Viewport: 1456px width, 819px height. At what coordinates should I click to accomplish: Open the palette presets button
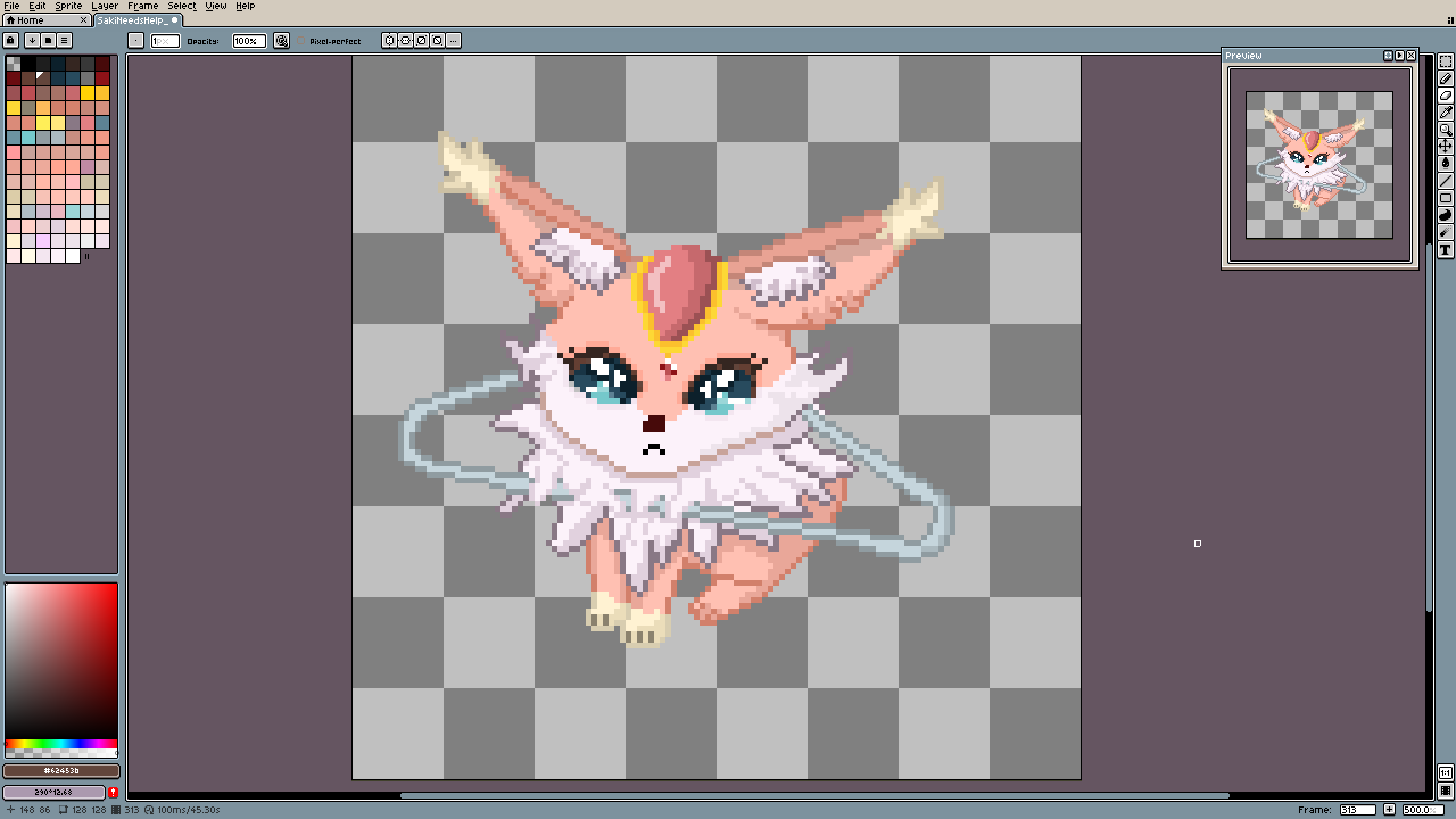48,40
